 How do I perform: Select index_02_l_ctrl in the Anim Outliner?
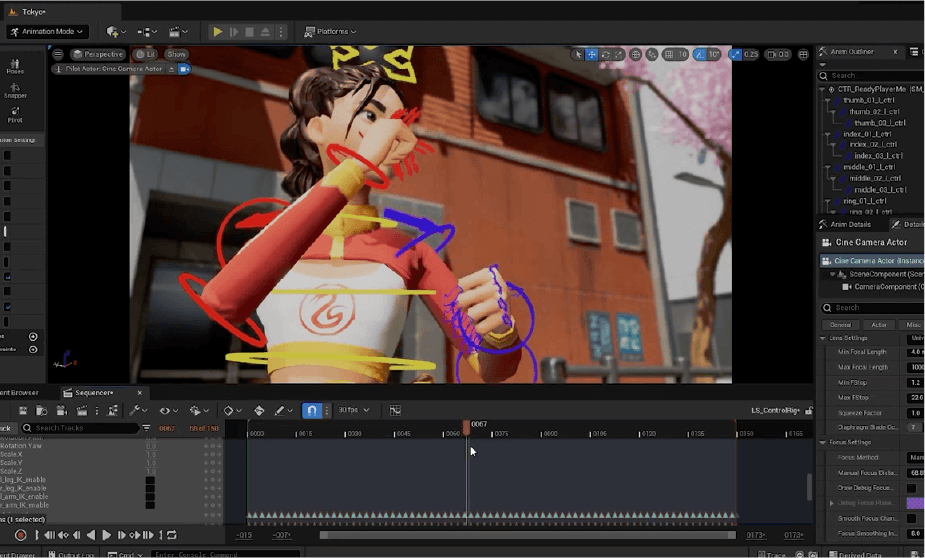[873, 145]
